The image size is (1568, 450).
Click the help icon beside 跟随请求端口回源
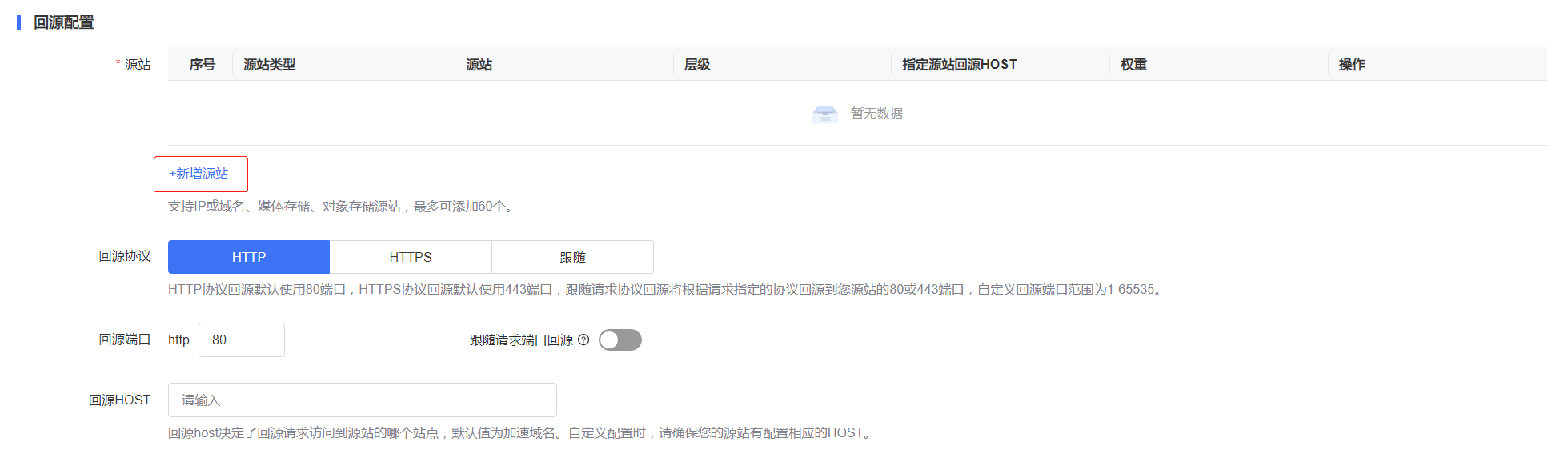pyautogui.click(x=583, y=340)
